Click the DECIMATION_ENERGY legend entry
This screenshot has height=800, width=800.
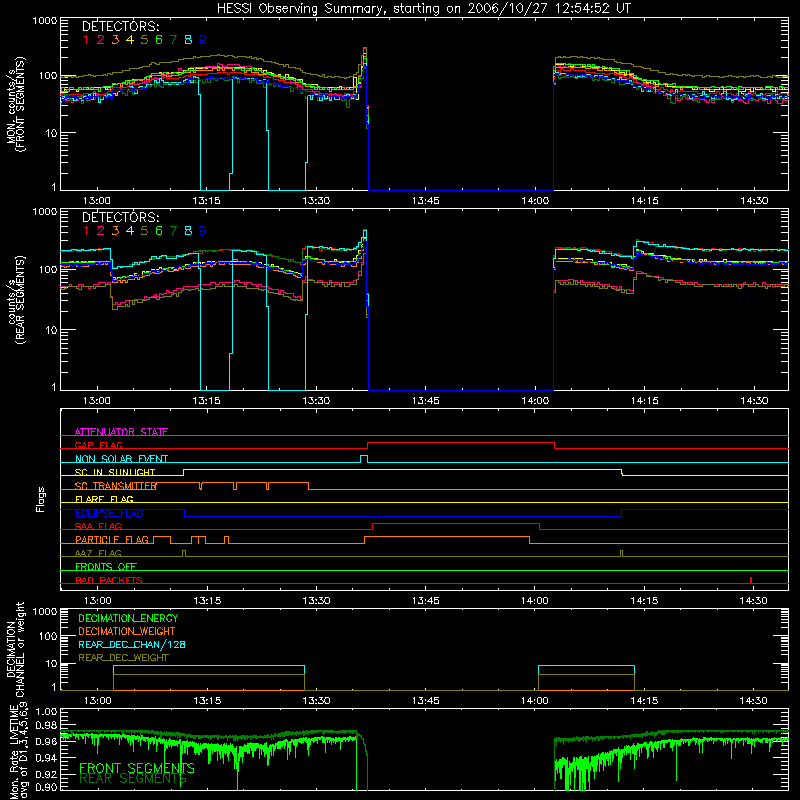pos(128,618)
